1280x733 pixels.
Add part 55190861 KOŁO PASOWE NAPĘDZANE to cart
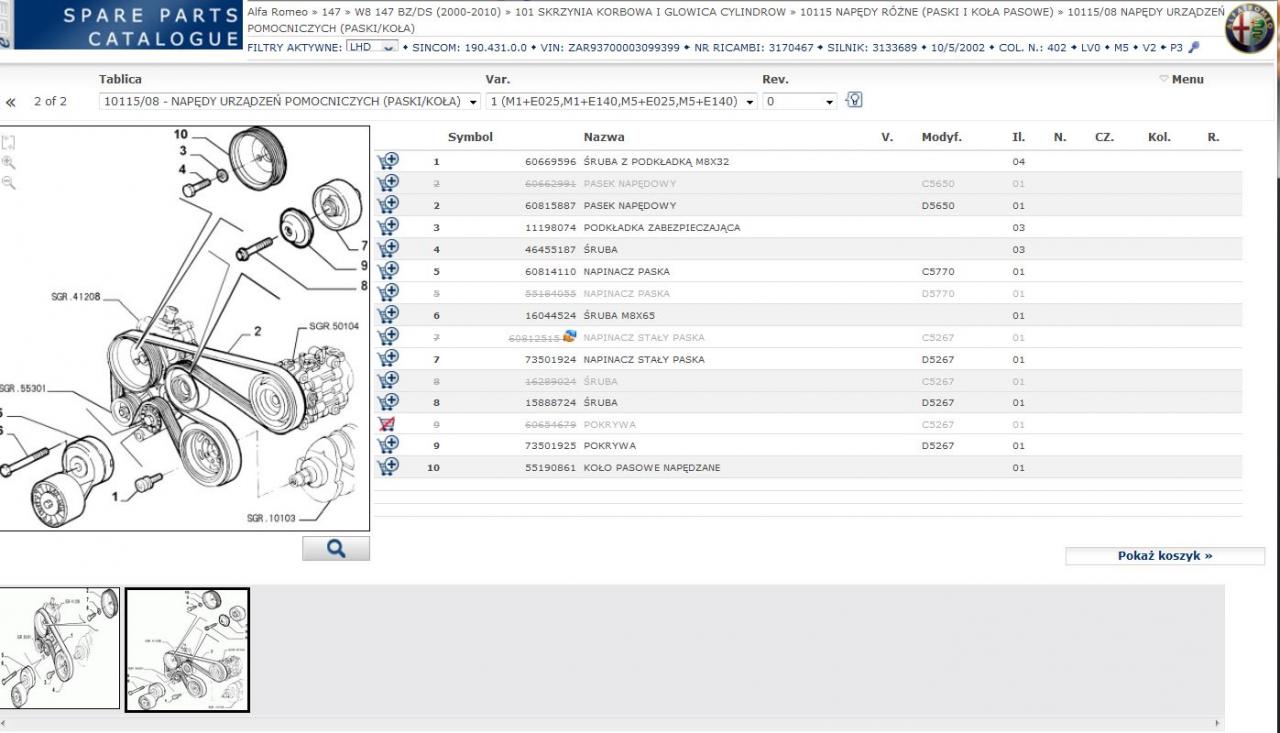(x=387, y=467)
